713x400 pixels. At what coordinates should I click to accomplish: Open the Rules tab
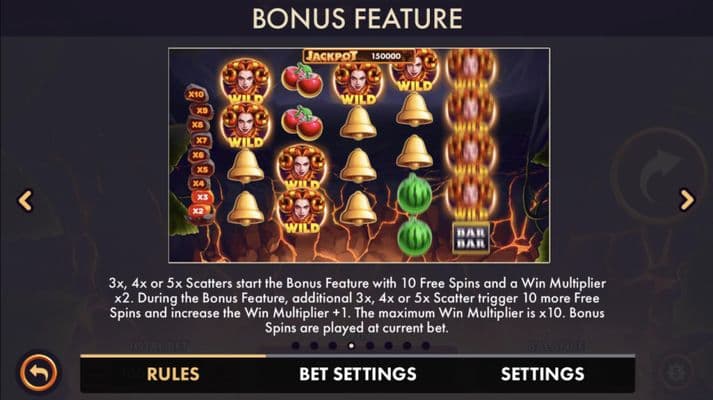pyautogui.click(x=173, y=374)
